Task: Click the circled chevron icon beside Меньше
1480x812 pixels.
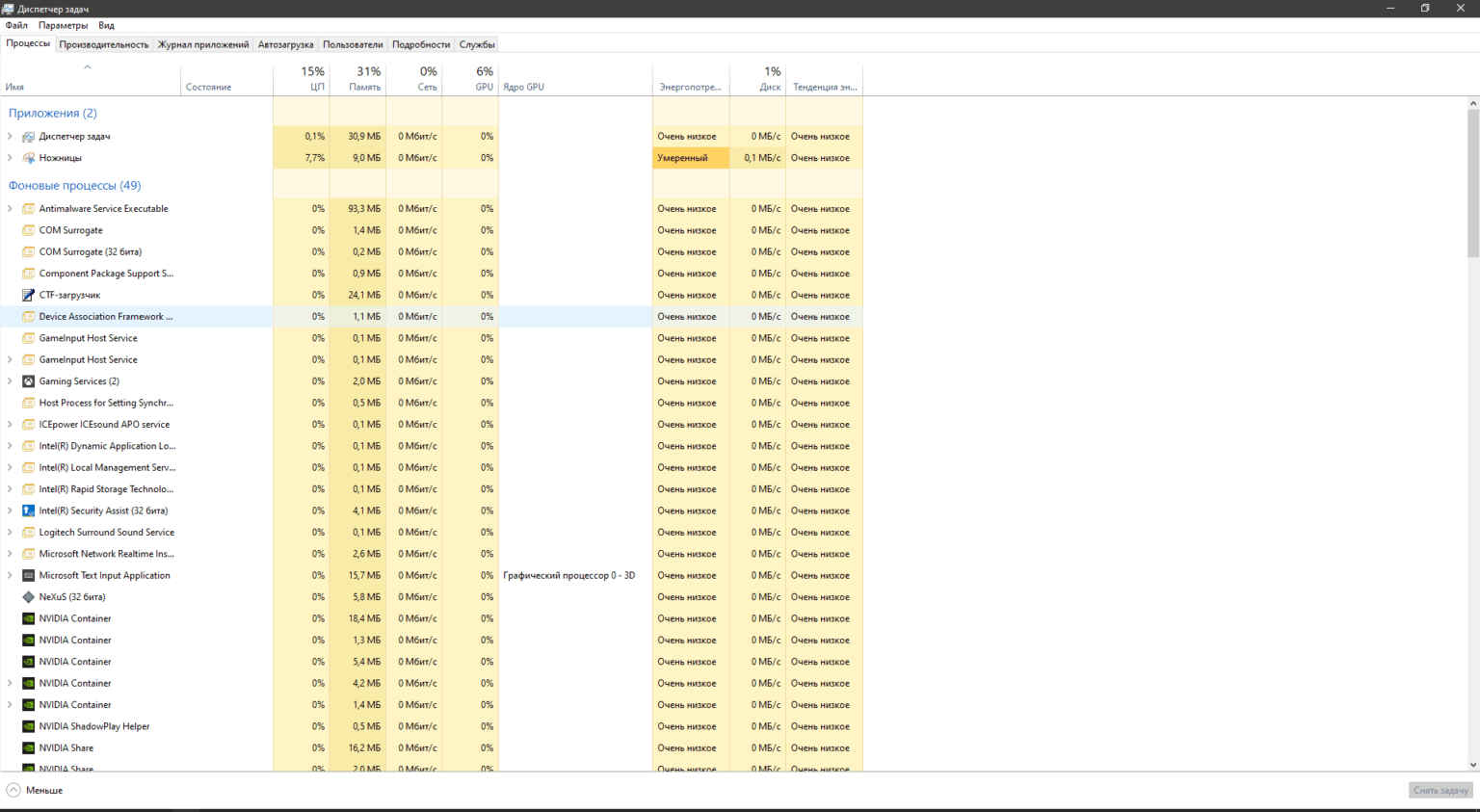Action: pyautogui.click(x=13, y=790)
